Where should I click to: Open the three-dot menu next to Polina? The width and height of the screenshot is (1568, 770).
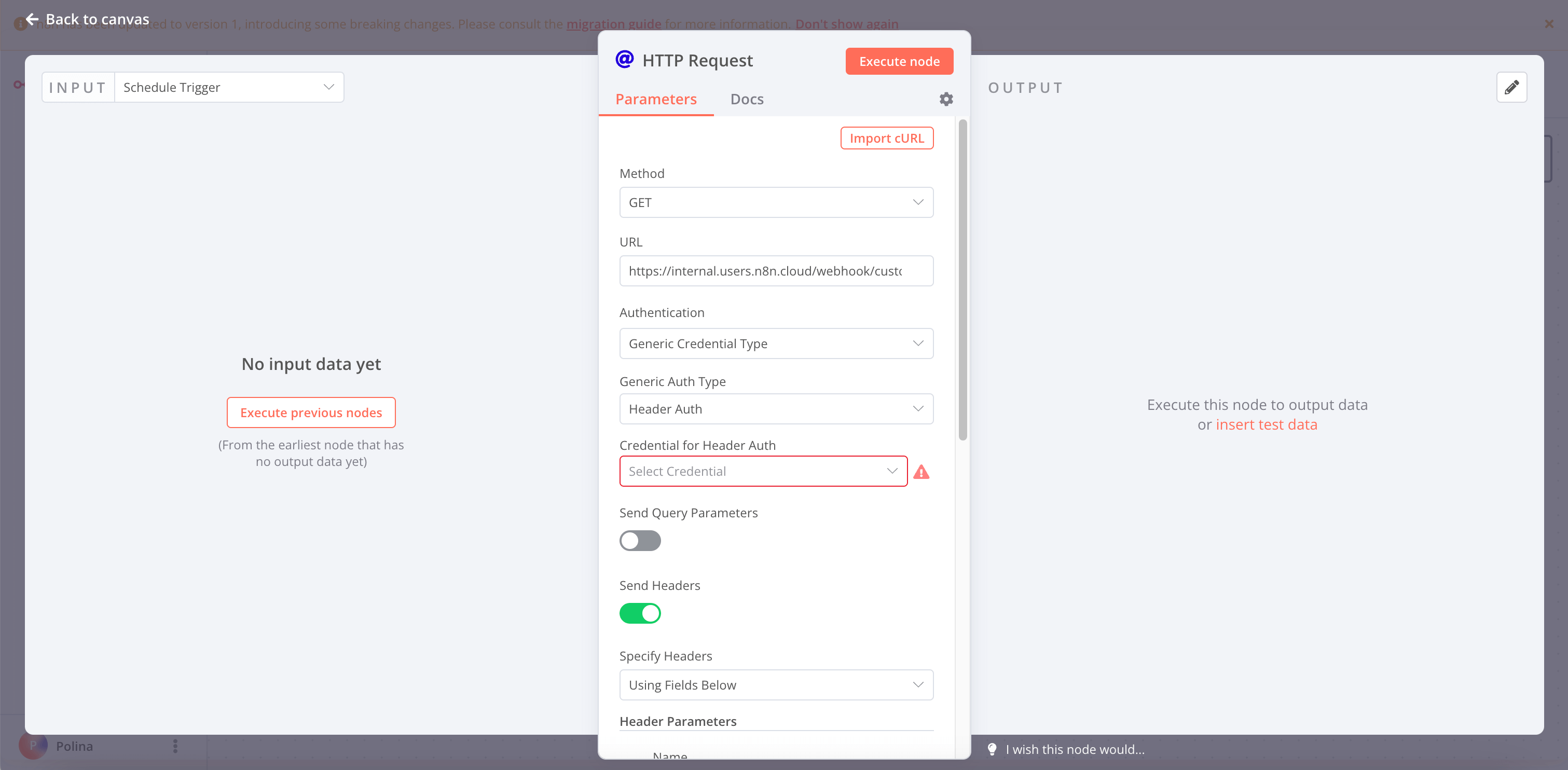(175, 746)
